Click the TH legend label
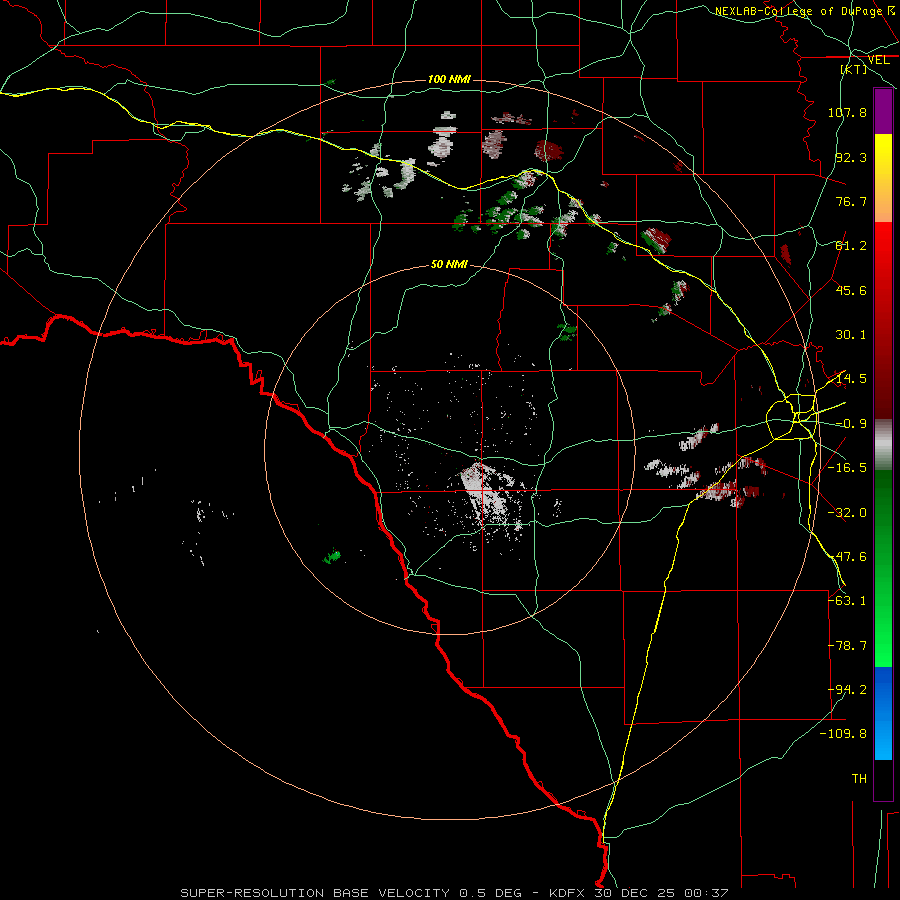The image size is (900, 900). tap(859, 779)
